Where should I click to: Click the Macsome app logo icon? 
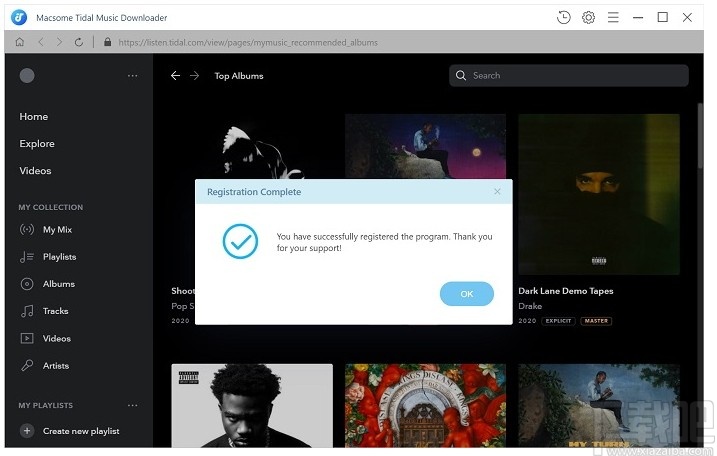[19, 17]
